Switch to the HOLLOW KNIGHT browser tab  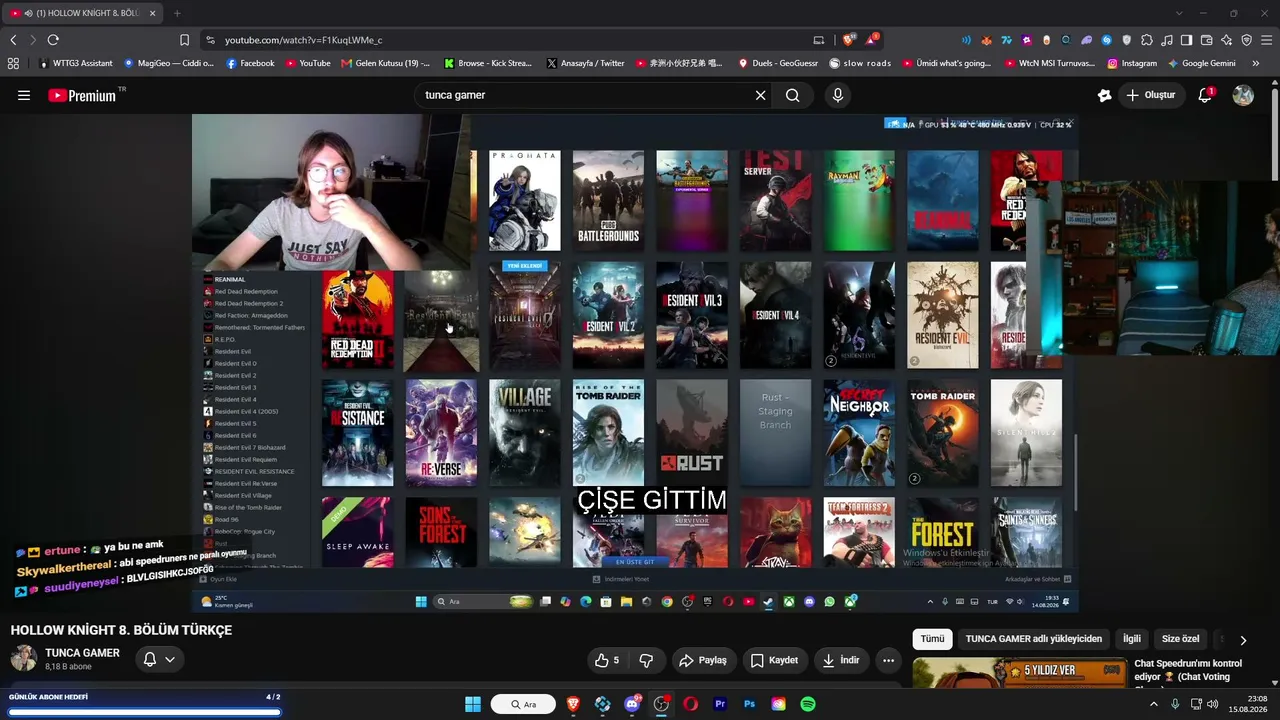click(x=83, y=13)
